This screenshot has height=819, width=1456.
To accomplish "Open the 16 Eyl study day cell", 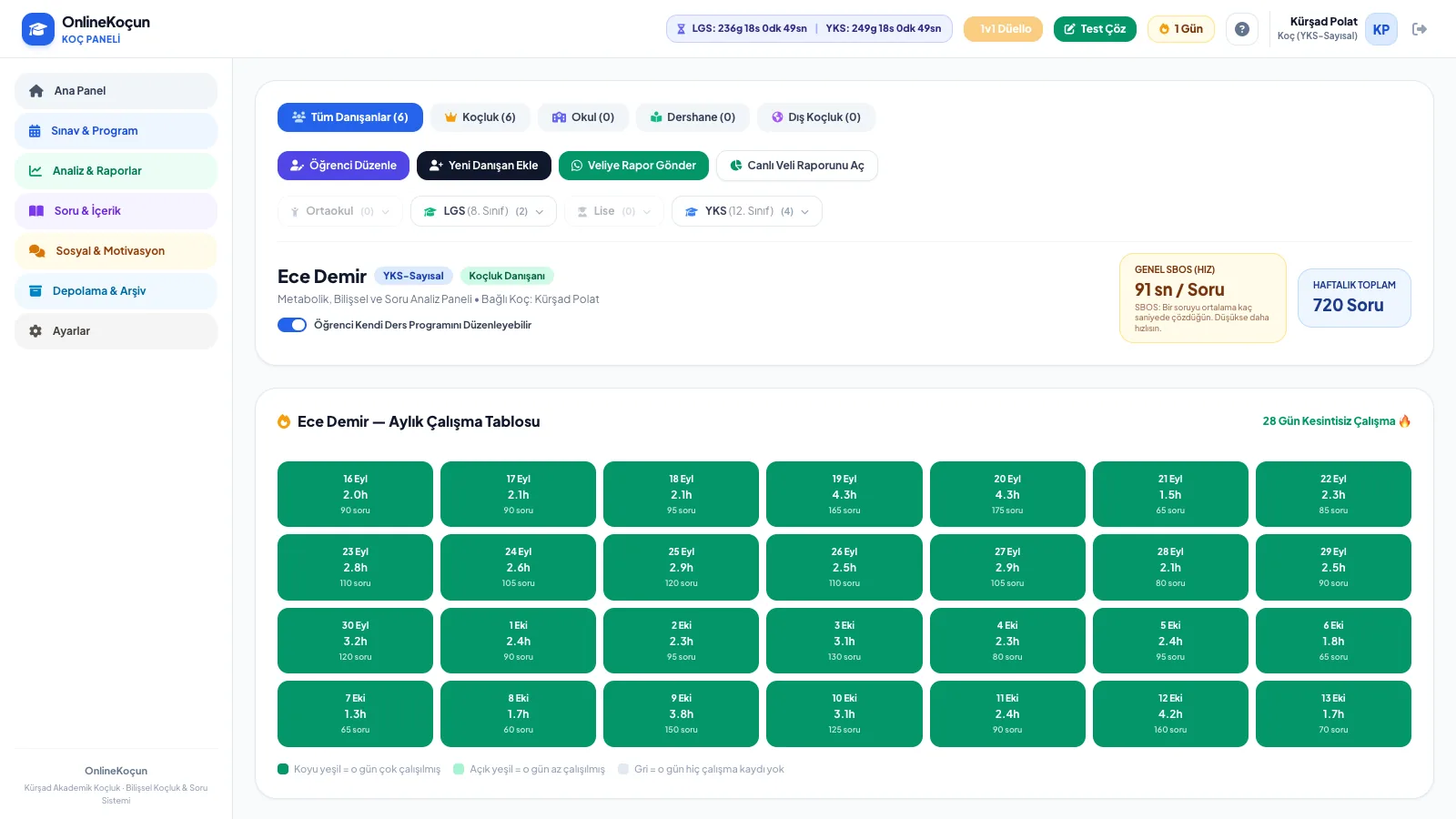I will tap(355, 494).
